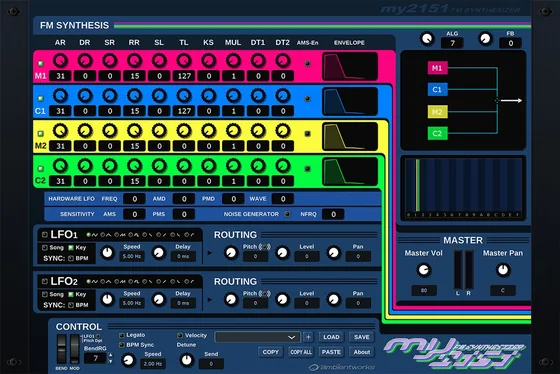Toggle the M2 operator enable checkbox
The height and width of the screenshot is (374, 560).
41,133
